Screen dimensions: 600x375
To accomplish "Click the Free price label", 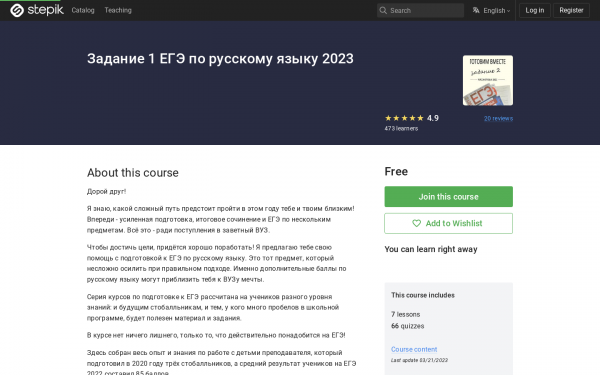I will point(396,171).
